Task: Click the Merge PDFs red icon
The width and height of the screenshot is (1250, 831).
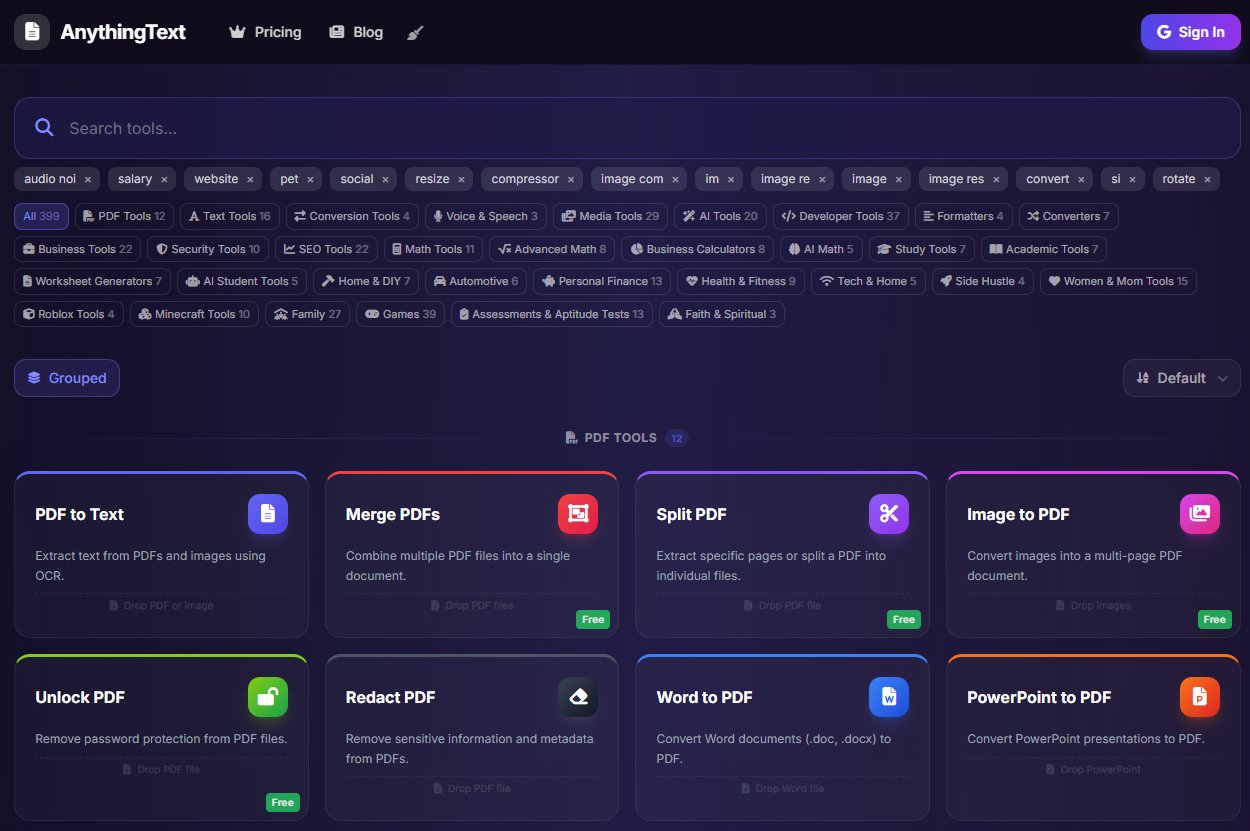Action: [577, 514]
